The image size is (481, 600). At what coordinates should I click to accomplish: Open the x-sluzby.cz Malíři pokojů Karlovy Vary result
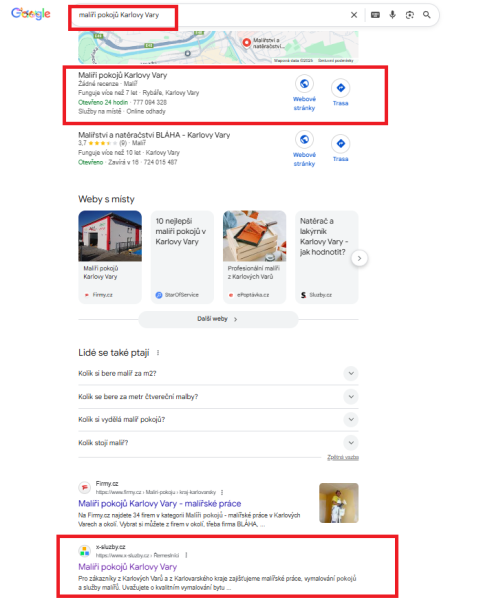tap(127, 567)
